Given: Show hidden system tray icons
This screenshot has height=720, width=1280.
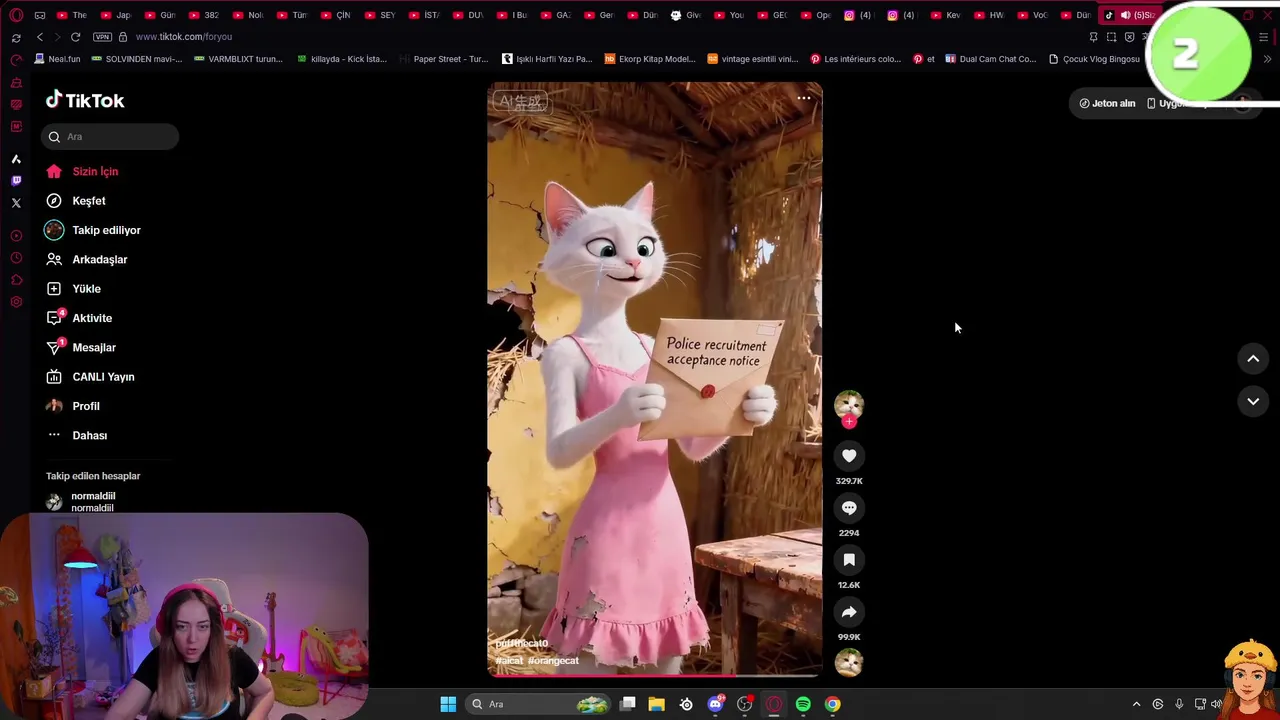Looking at the screenshot, I should tap(1136, 704).
